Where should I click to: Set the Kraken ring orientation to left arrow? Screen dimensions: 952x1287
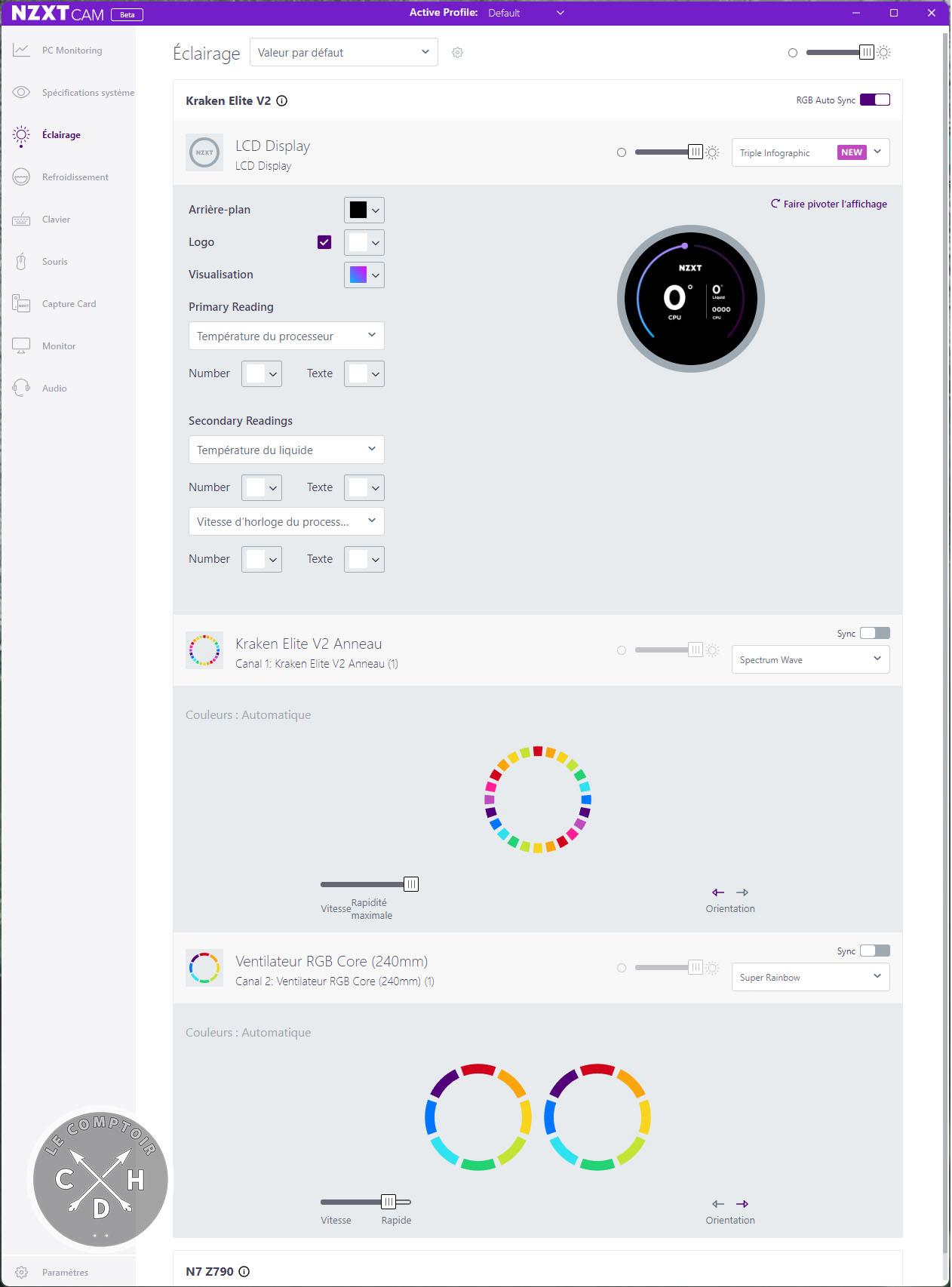point(717,892)
